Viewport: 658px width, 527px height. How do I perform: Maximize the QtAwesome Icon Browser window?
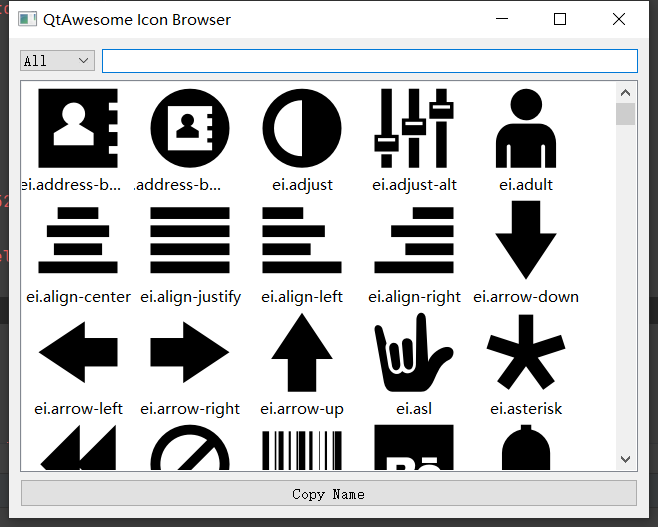560,19
